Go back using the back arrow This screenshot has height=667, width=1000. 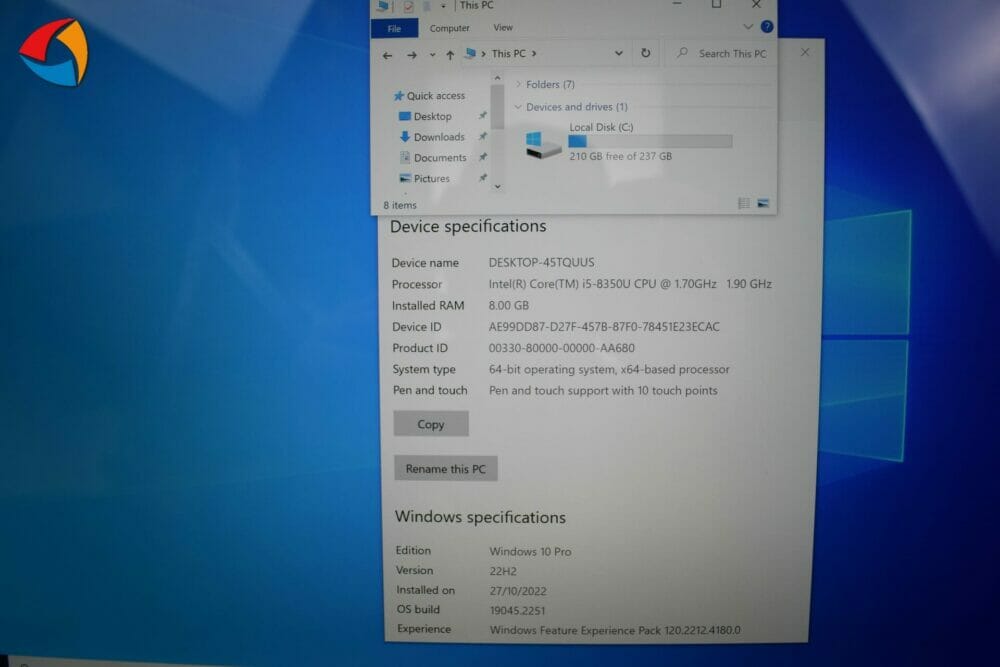tap(387, 55)
